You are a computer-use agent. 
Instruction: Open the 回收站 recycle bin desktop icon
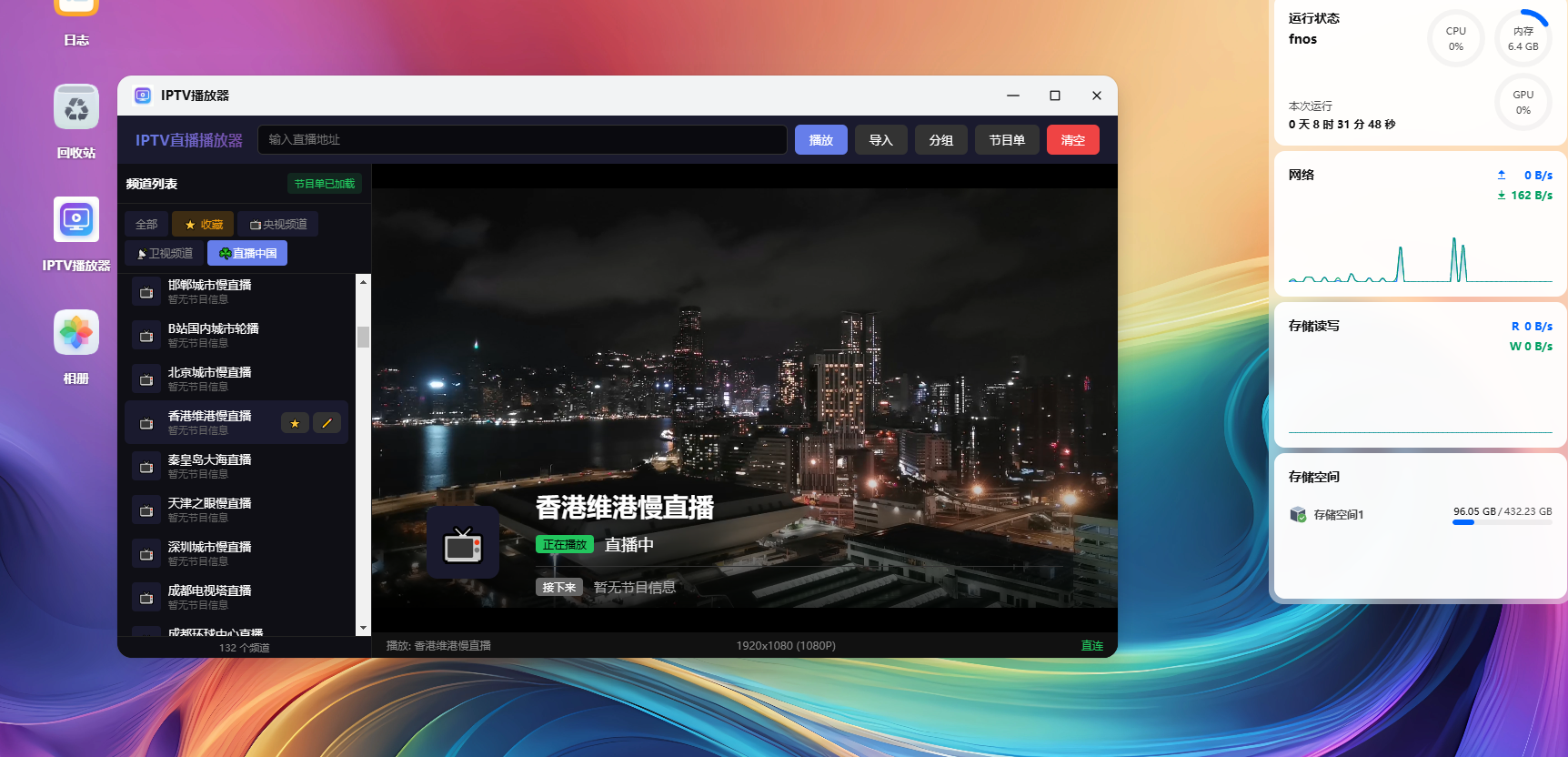coord(76,107)
